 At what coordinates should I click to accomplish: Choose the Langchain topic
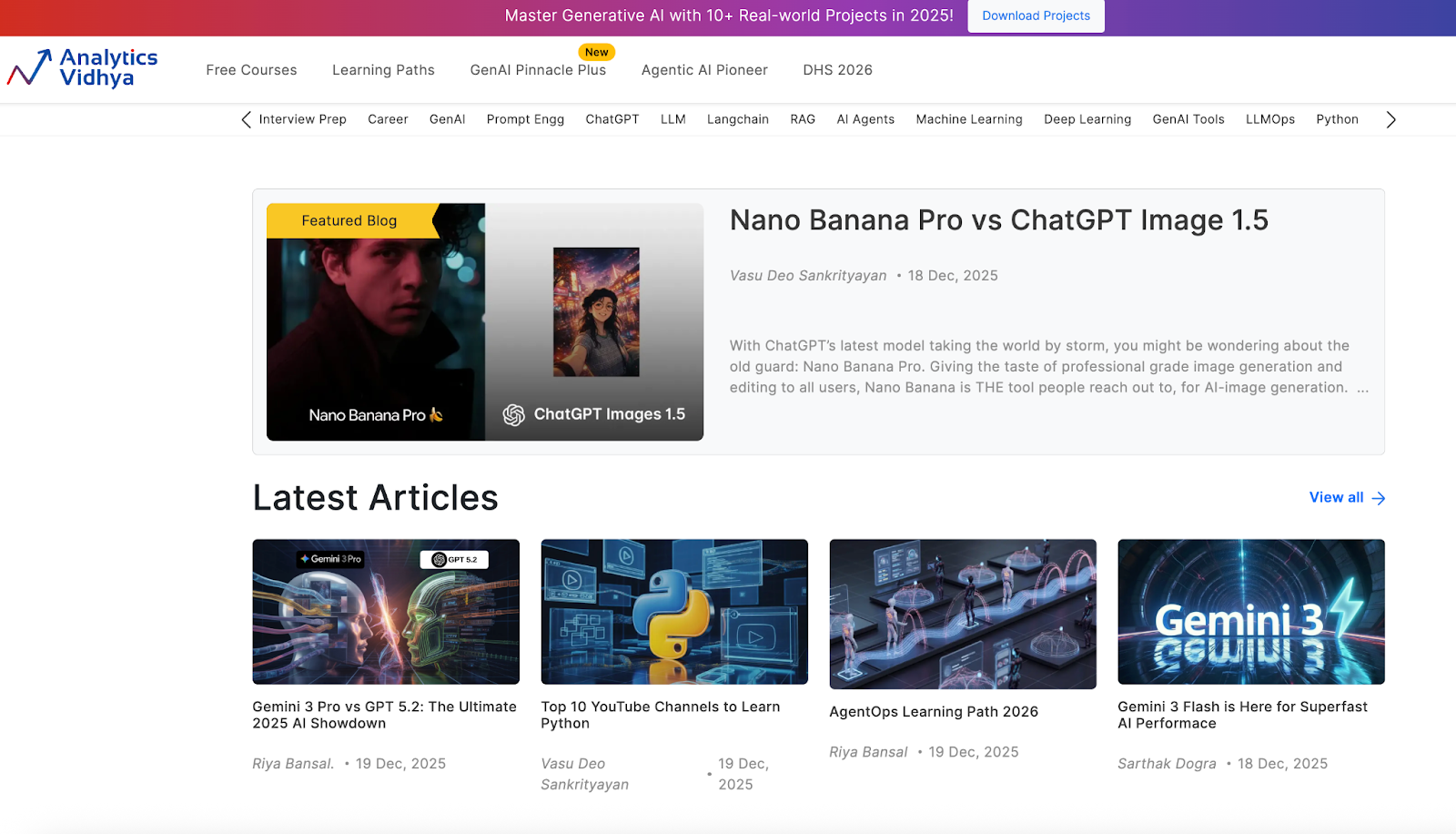[x=737, y=119]
